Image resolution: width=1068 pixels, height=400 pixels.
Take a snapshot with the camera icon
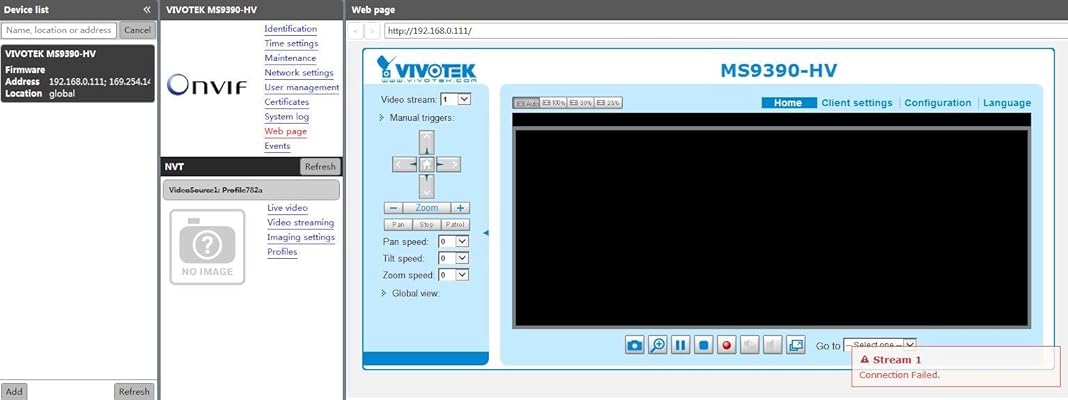coord(634,345)
